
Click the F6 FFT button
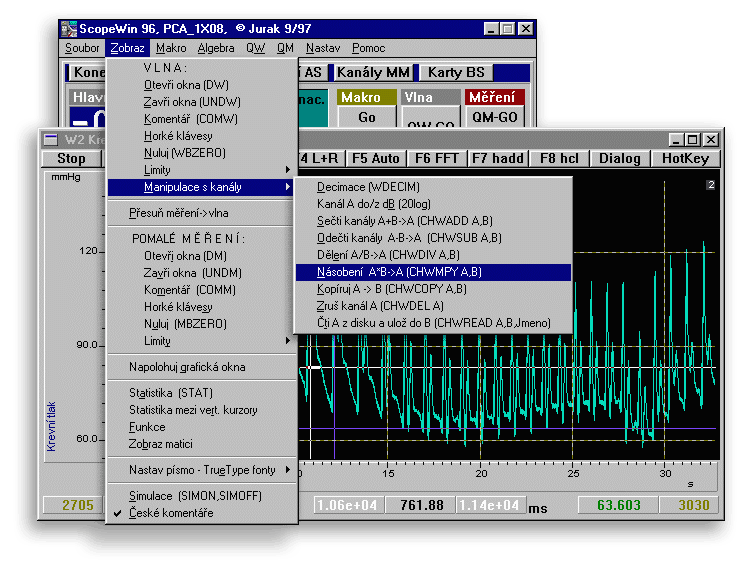(437, 158)
